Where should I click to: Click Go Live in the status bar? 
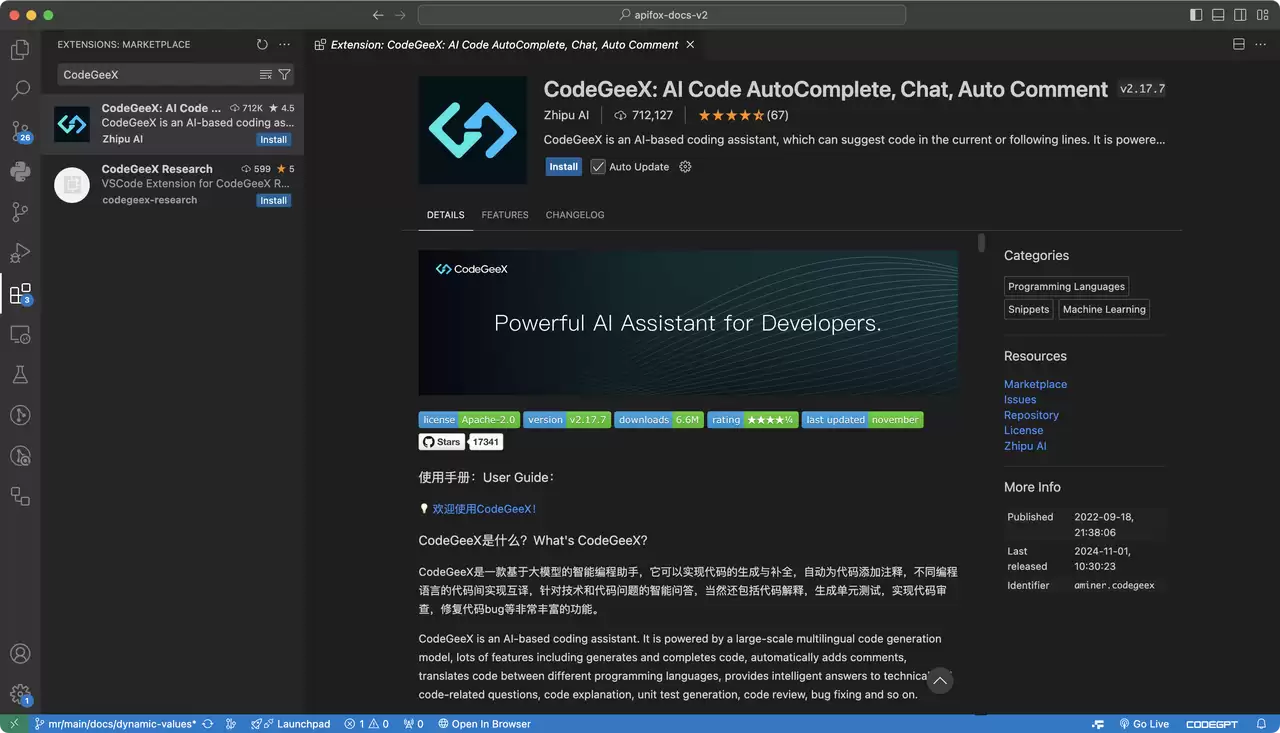pos(1143,724)
